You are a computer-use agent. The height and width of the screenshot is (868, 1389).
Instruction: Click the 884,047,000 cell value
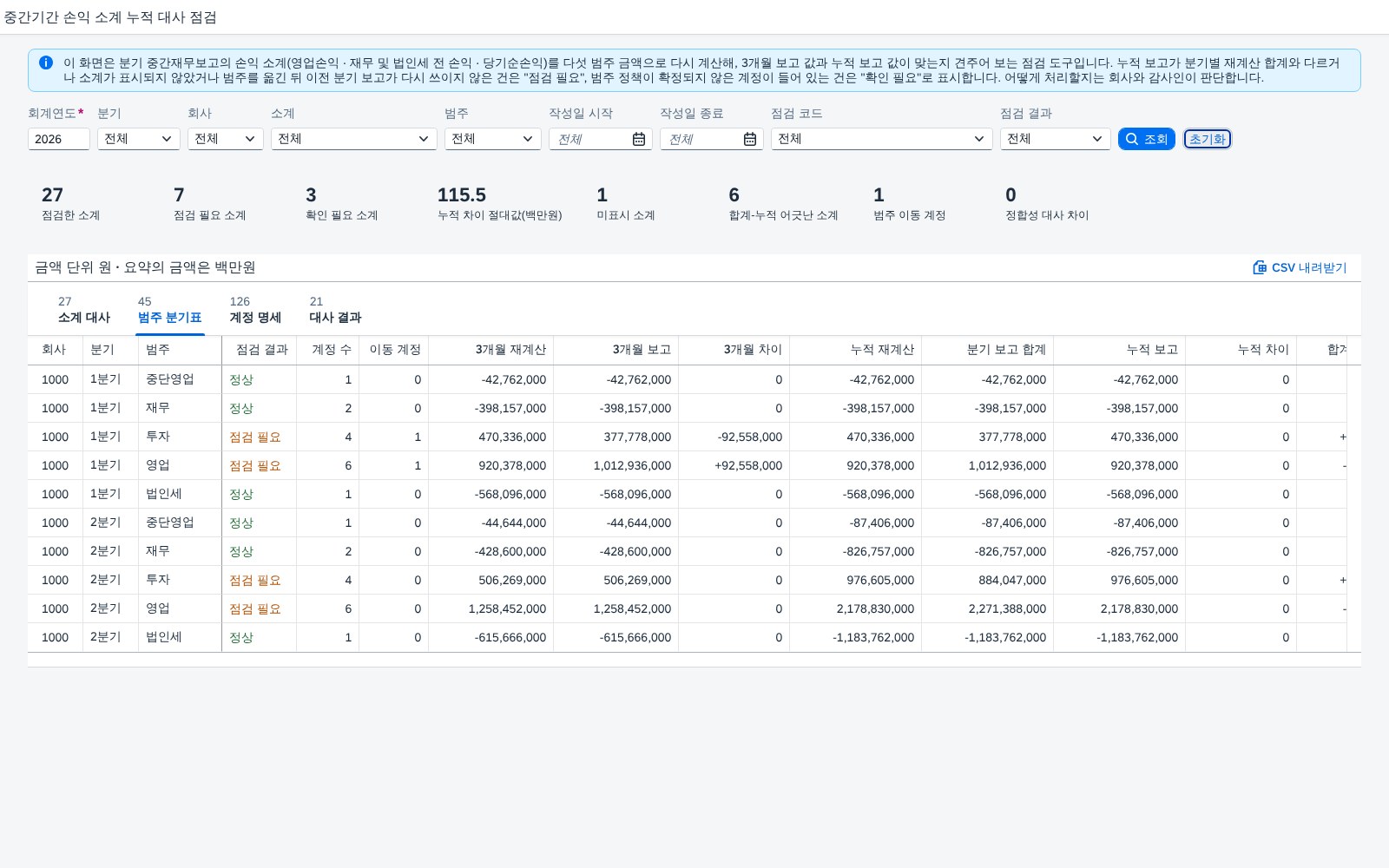(x=1012, y=580)
